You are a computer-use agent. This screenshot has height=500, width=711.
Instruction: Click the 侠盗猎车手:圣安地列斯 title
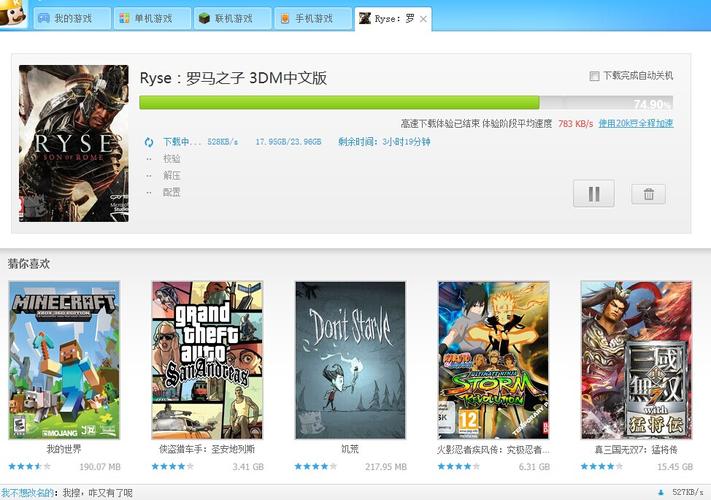[207, 449]
